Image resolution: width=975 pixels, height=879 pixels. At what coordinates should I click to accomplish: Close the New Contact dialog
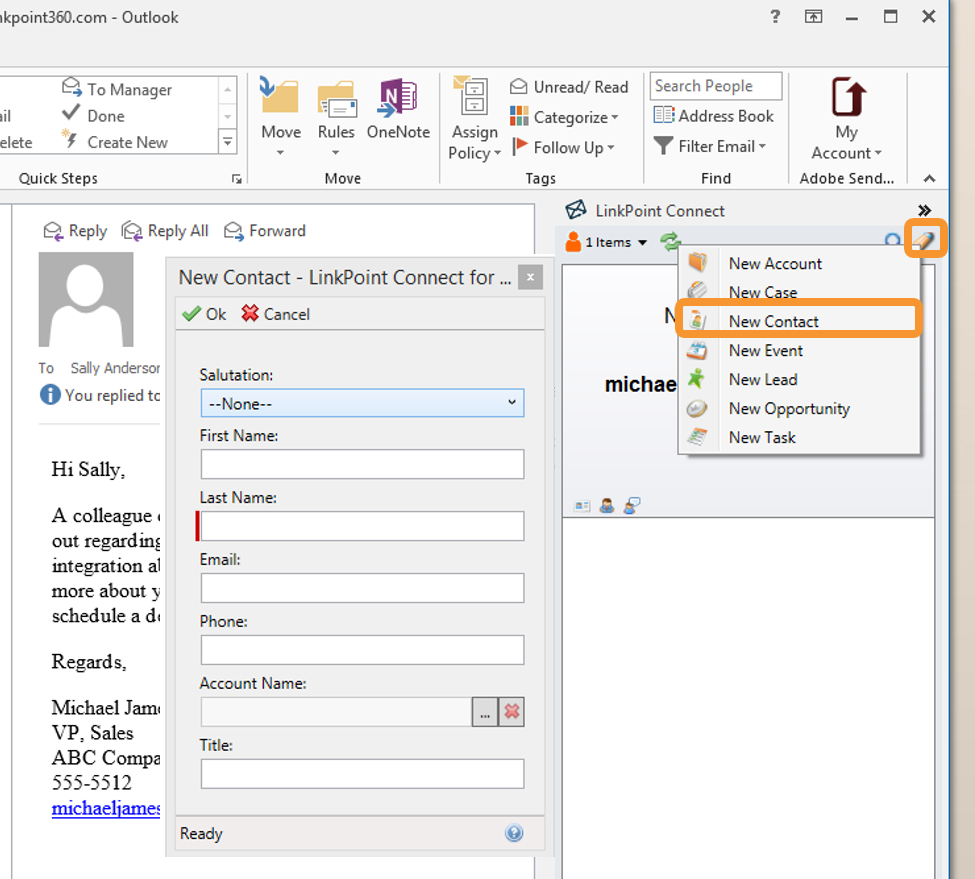(x=530, y=277)
